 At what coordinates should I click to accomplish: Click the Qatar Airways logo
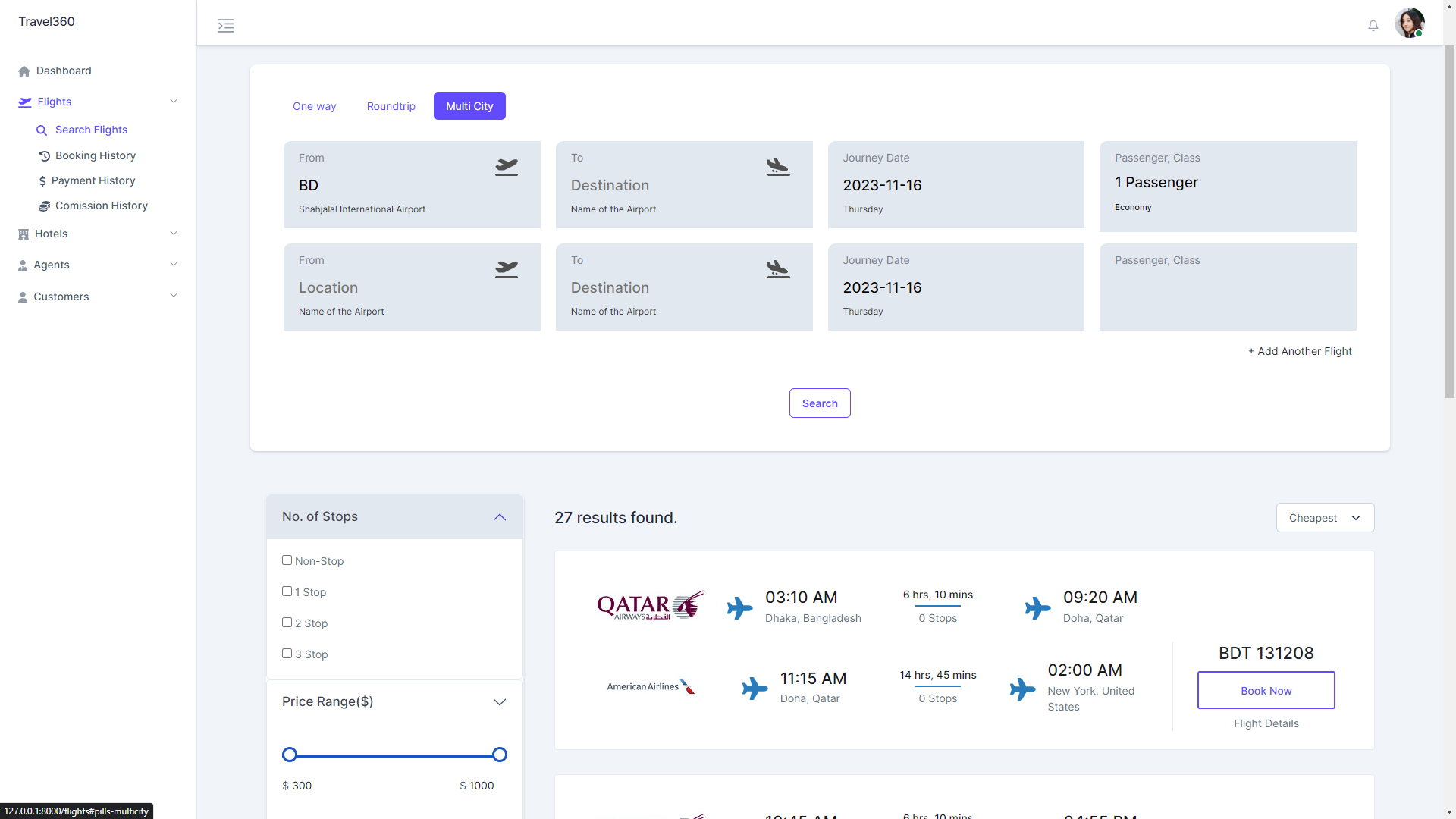click(651, 606)
